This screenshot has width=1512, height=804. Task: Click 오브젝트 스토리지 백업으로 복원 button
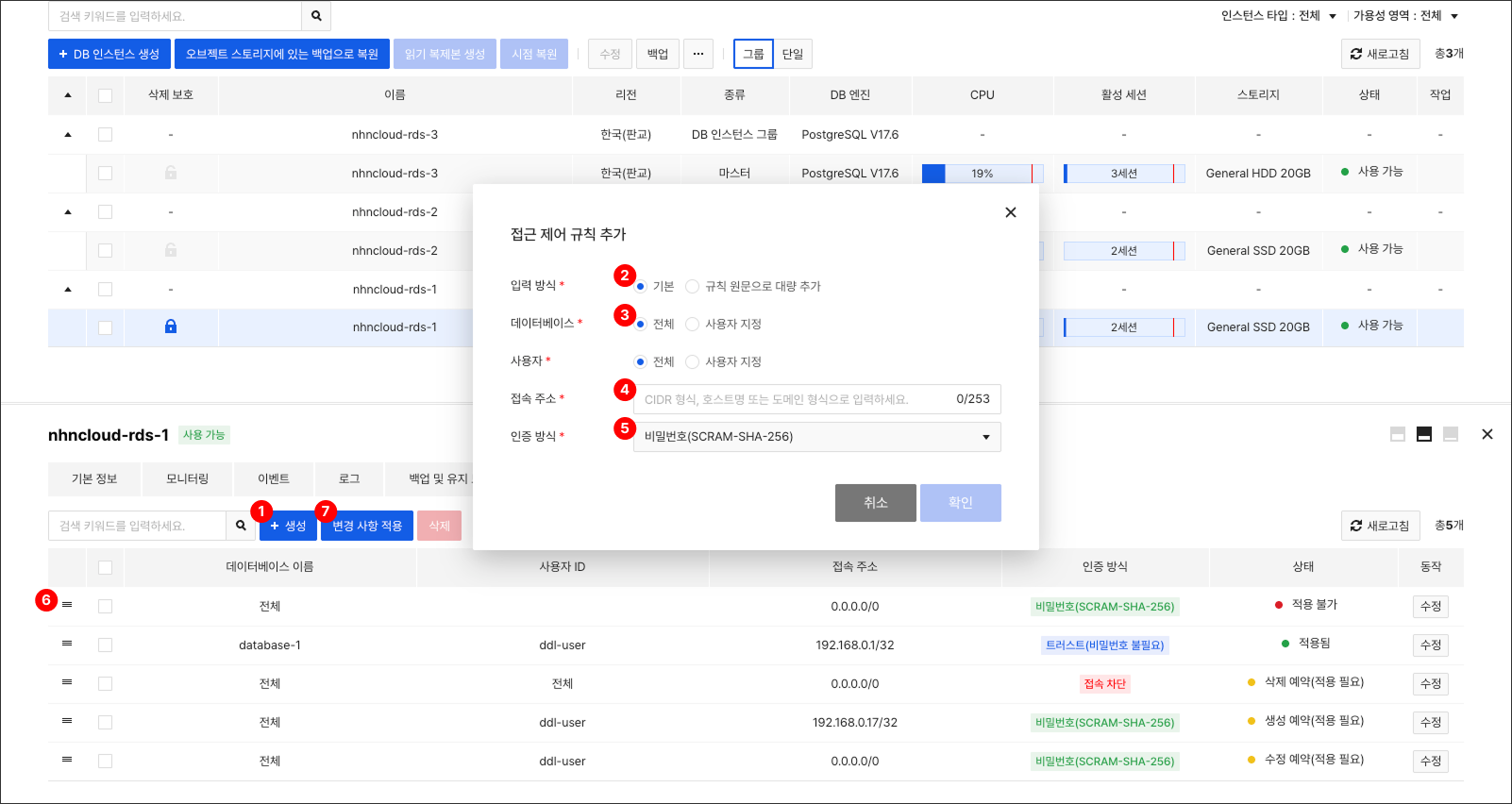point(282,54)
